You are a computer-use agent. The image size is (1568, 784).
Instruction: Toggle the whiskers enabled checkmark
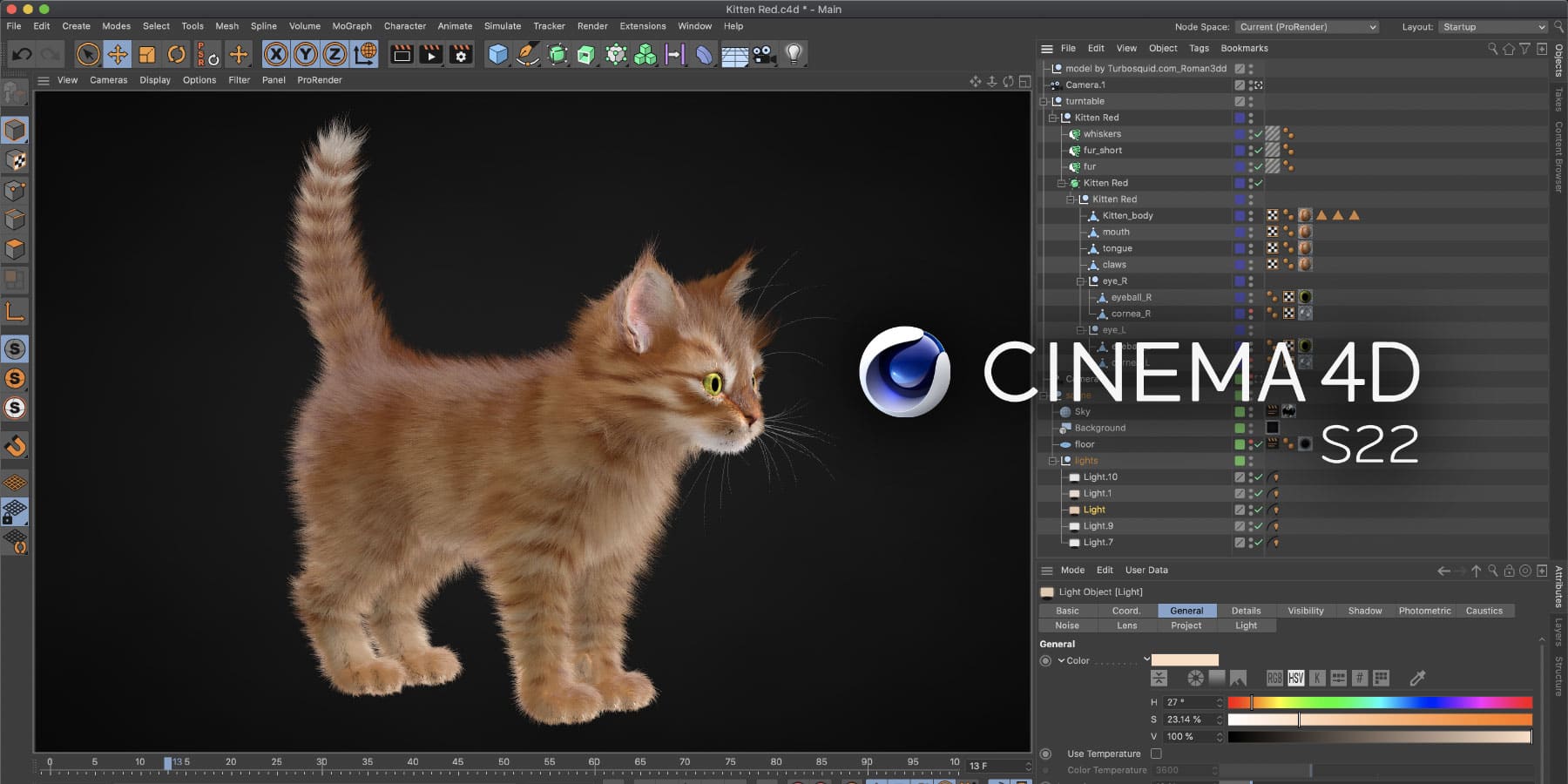point(1258,134)
